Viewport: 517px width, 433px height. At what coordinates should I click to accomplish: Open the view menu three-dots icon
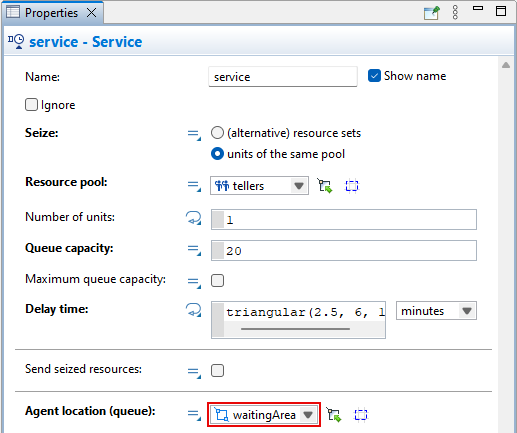pos(455,13)
